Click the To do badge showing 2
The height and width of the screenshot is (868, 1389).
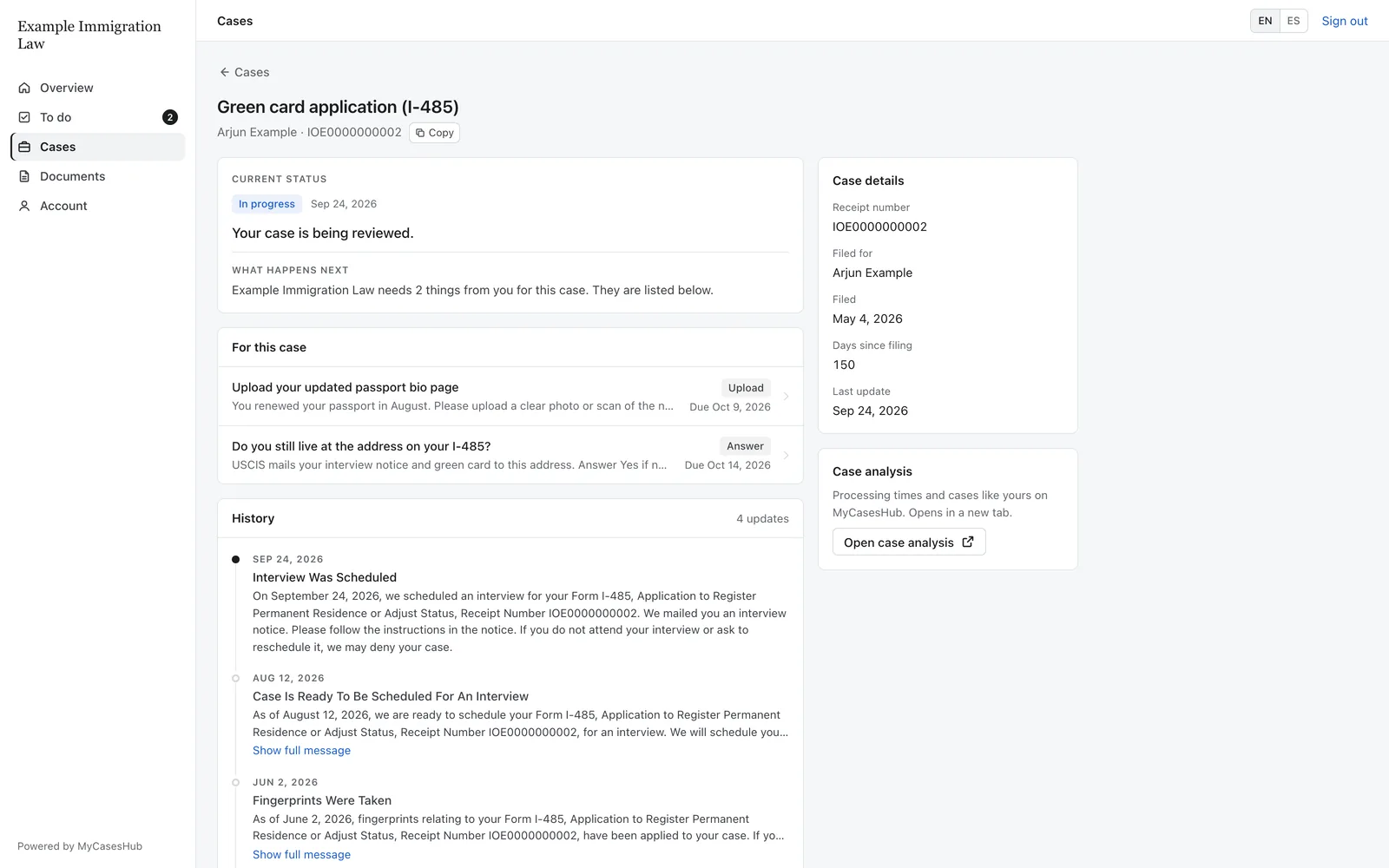170,117
